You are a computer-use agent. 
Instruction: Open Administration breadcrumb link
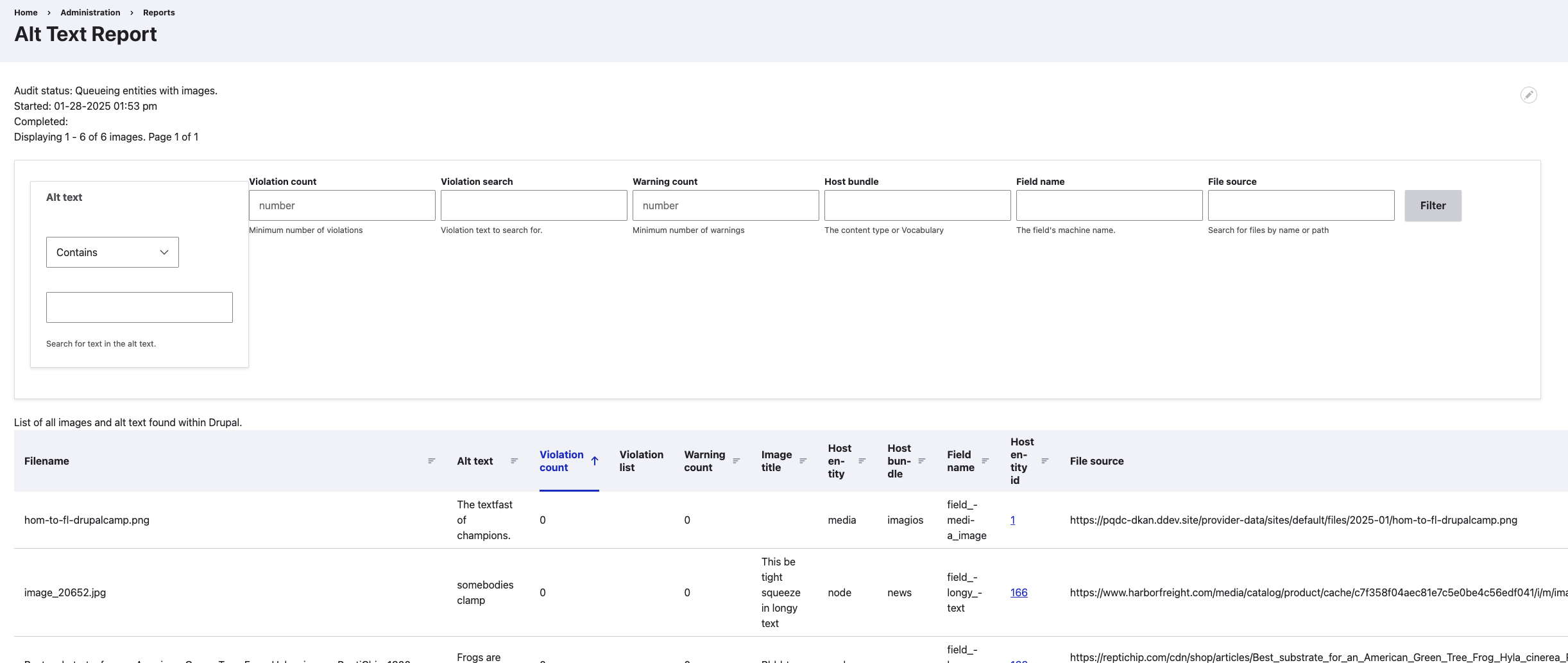pyautogui.click(x=90, y=12)
